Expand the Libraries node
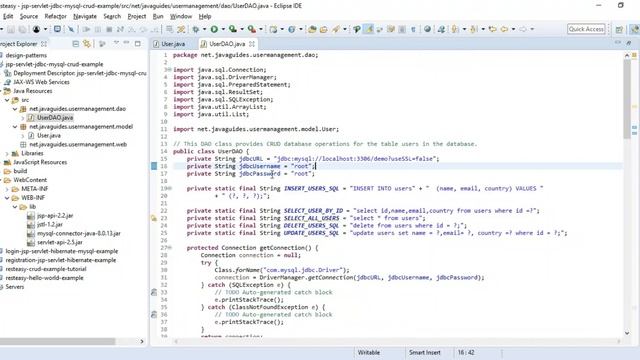The image size is (640, 360). 7,153
